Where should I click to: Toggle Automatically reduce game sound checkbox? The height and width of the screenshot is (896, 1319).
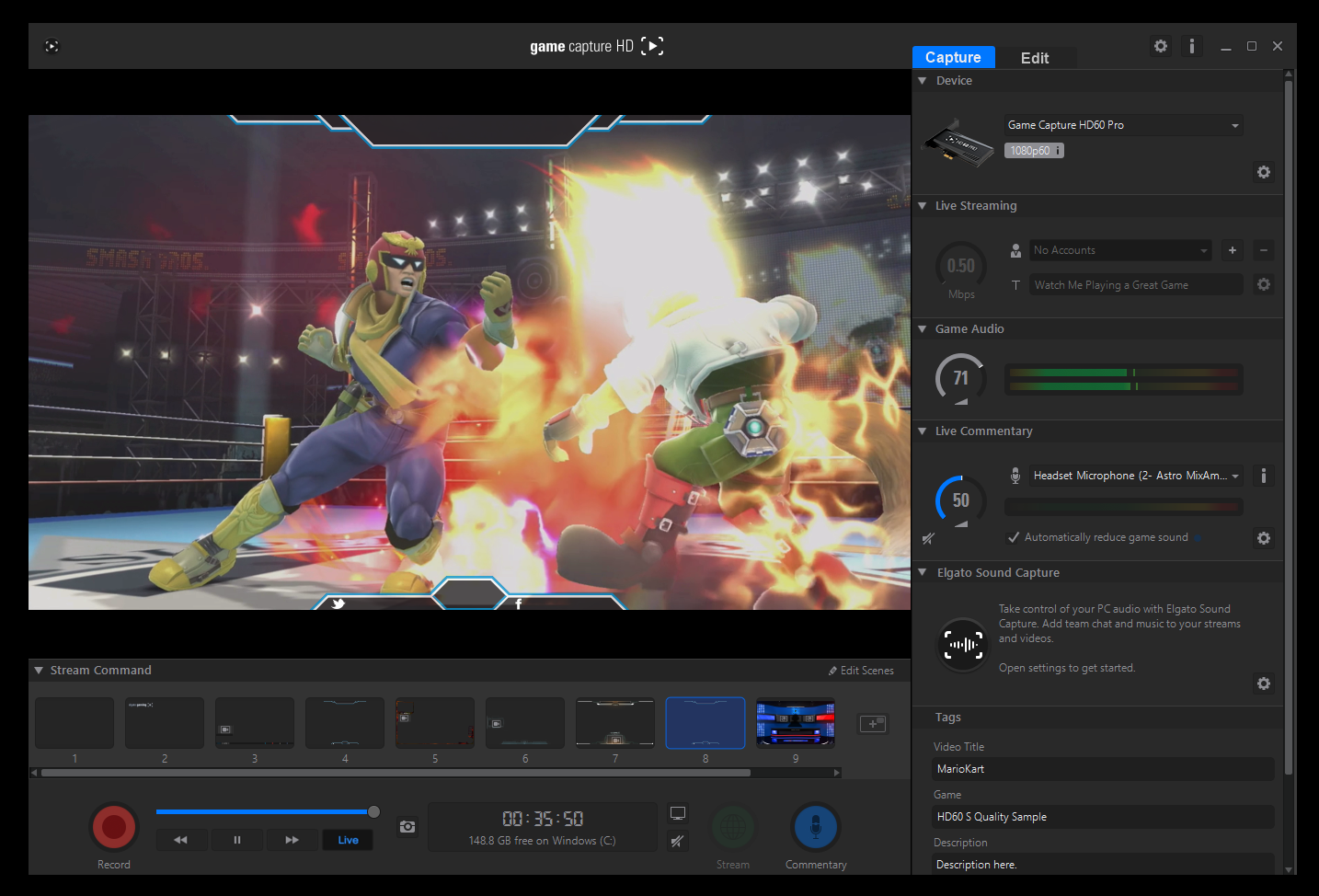1014,537
